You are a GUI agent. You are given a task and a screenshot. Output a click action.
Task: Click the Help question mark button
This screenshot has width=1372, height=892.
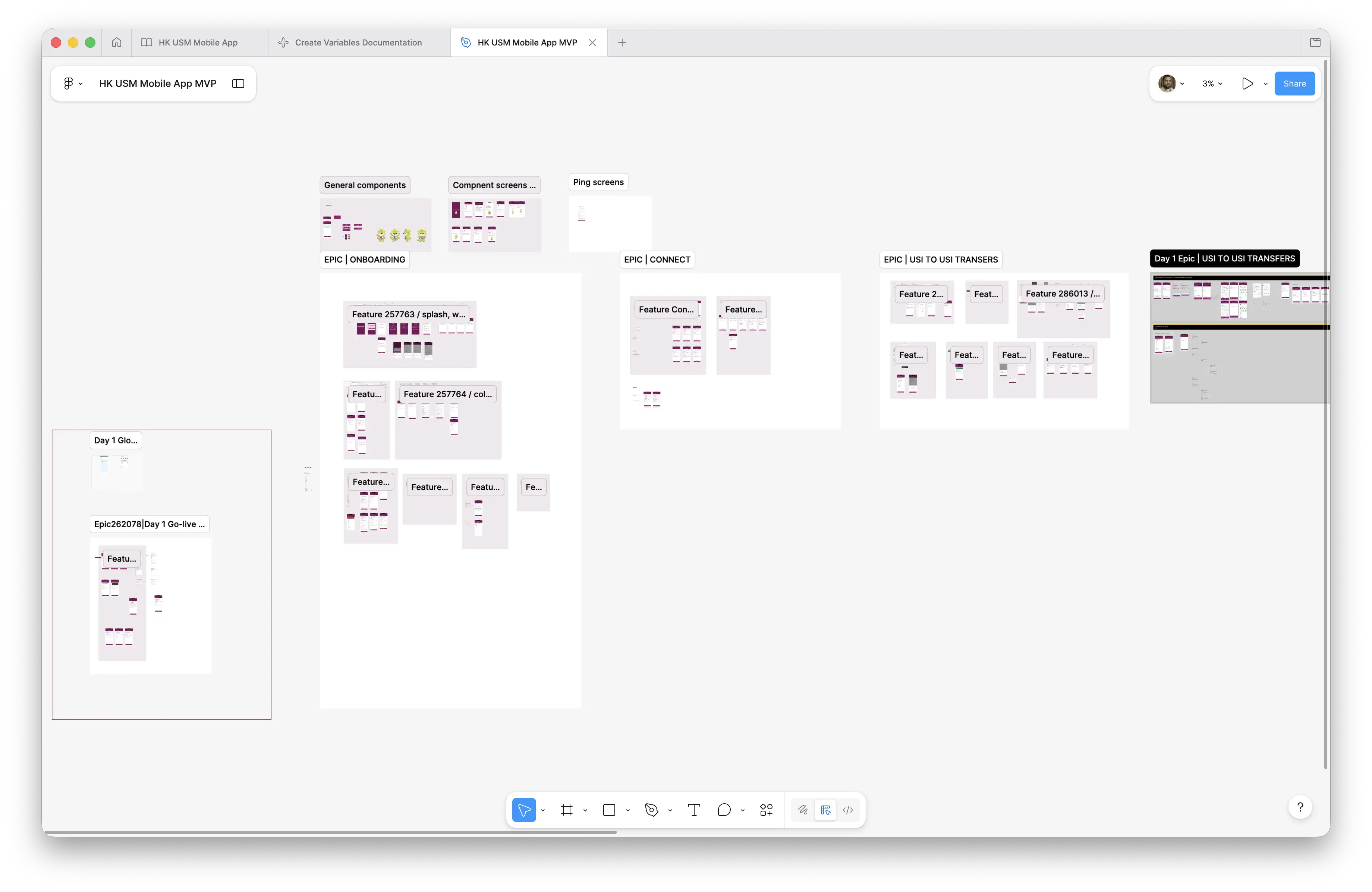(1300, 807)
